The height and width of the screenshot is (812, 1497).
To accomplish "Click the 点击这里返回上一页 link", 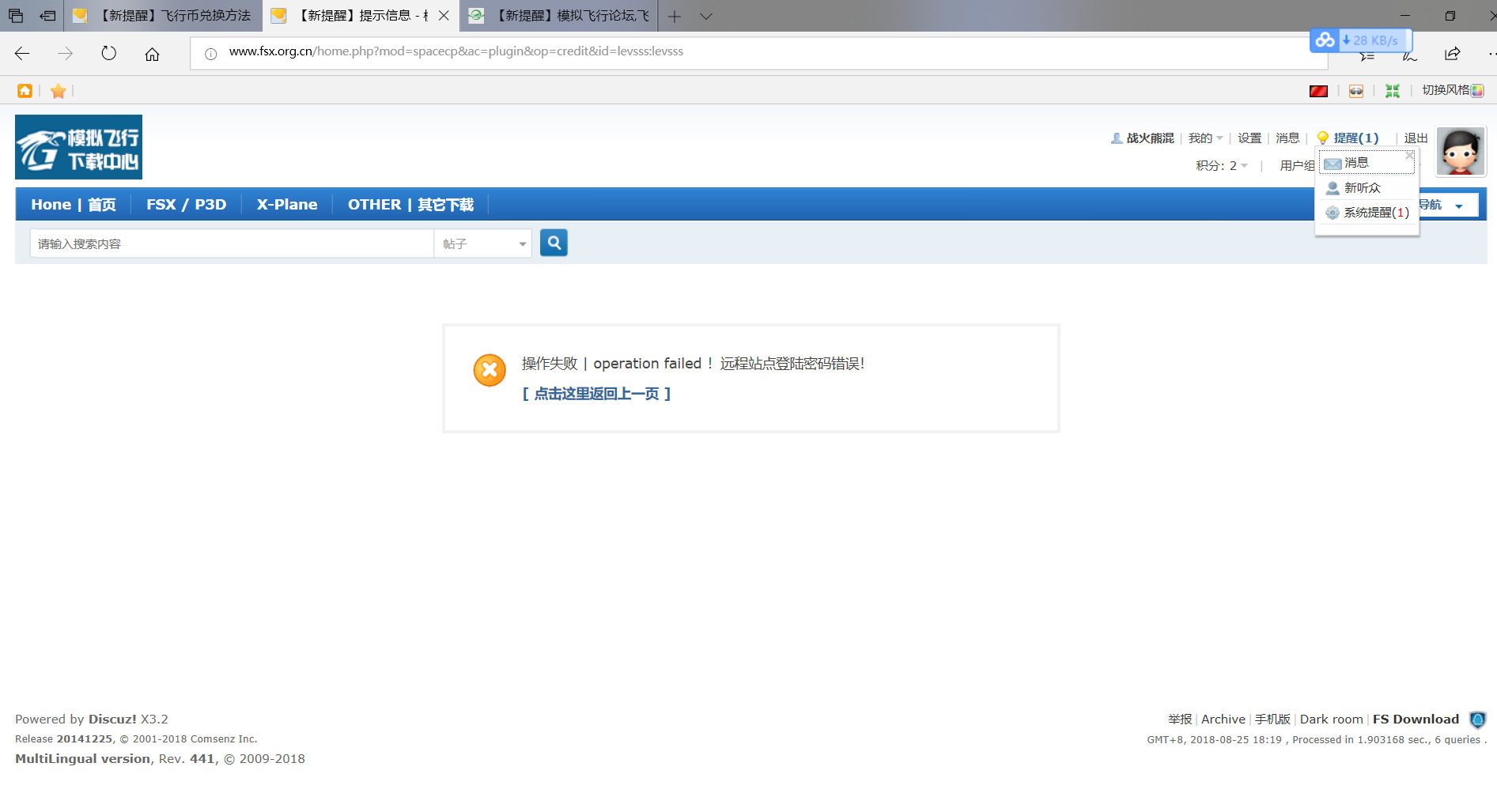I will [596, 394].
